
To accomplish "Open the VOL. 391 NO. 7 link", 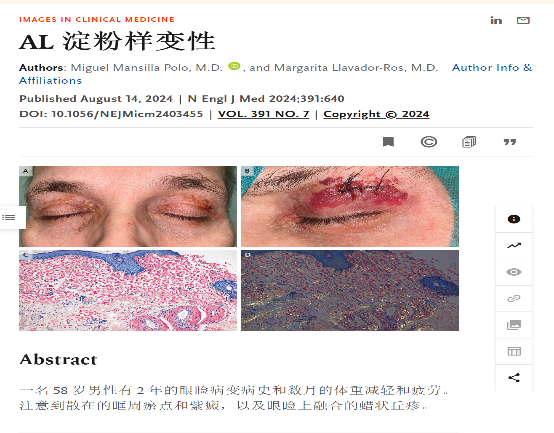I will tap(264, 114).
